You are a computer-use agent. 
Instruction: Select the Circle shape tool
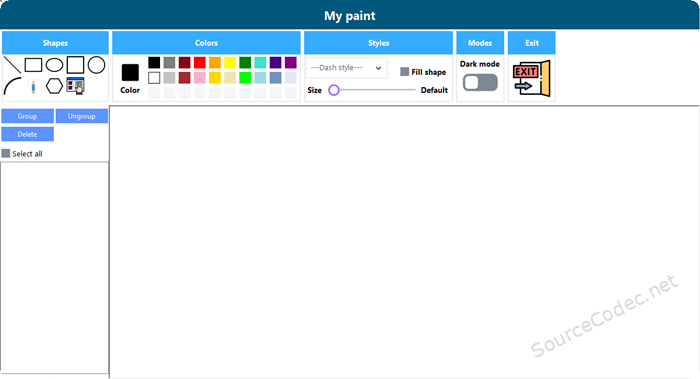pos(96,65)
